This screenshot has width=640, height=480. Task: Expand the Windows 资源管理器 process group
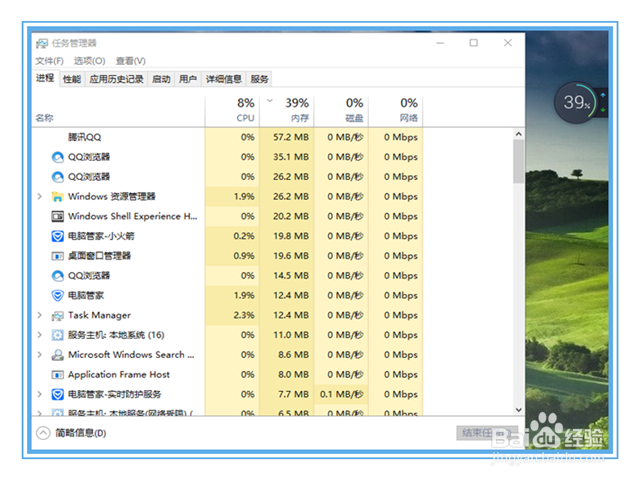40,196
